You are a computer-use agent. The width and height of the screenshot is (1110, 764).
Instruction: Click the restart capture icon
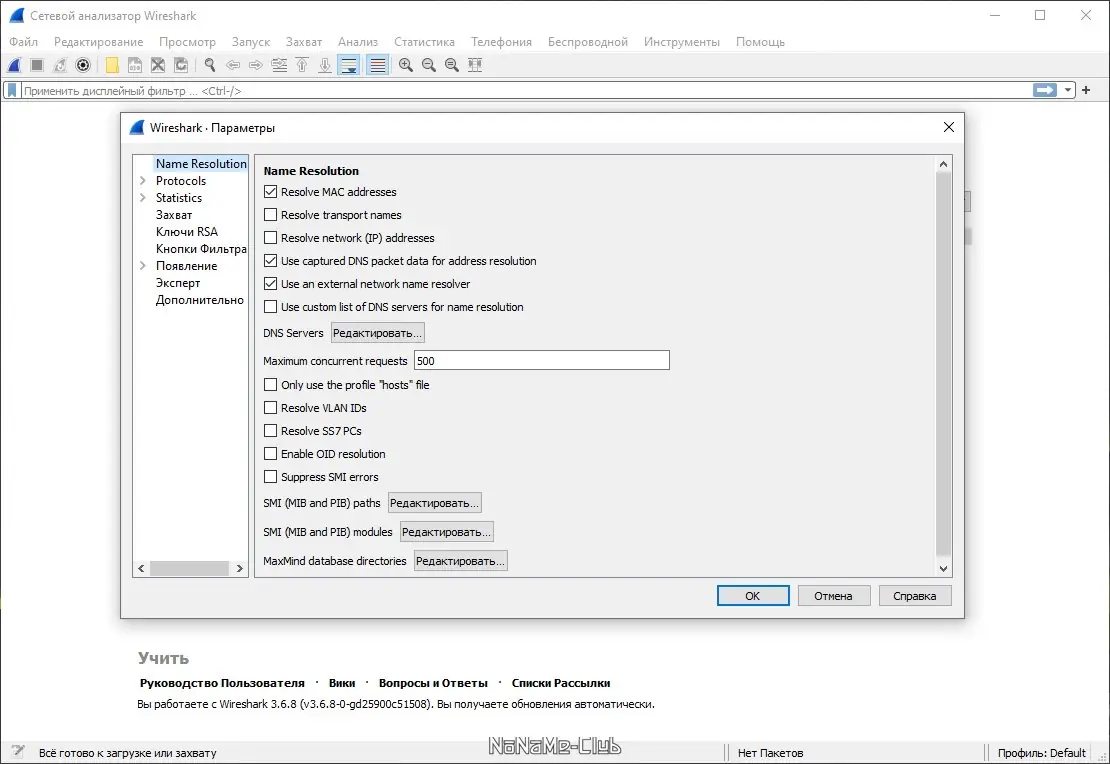60,65
